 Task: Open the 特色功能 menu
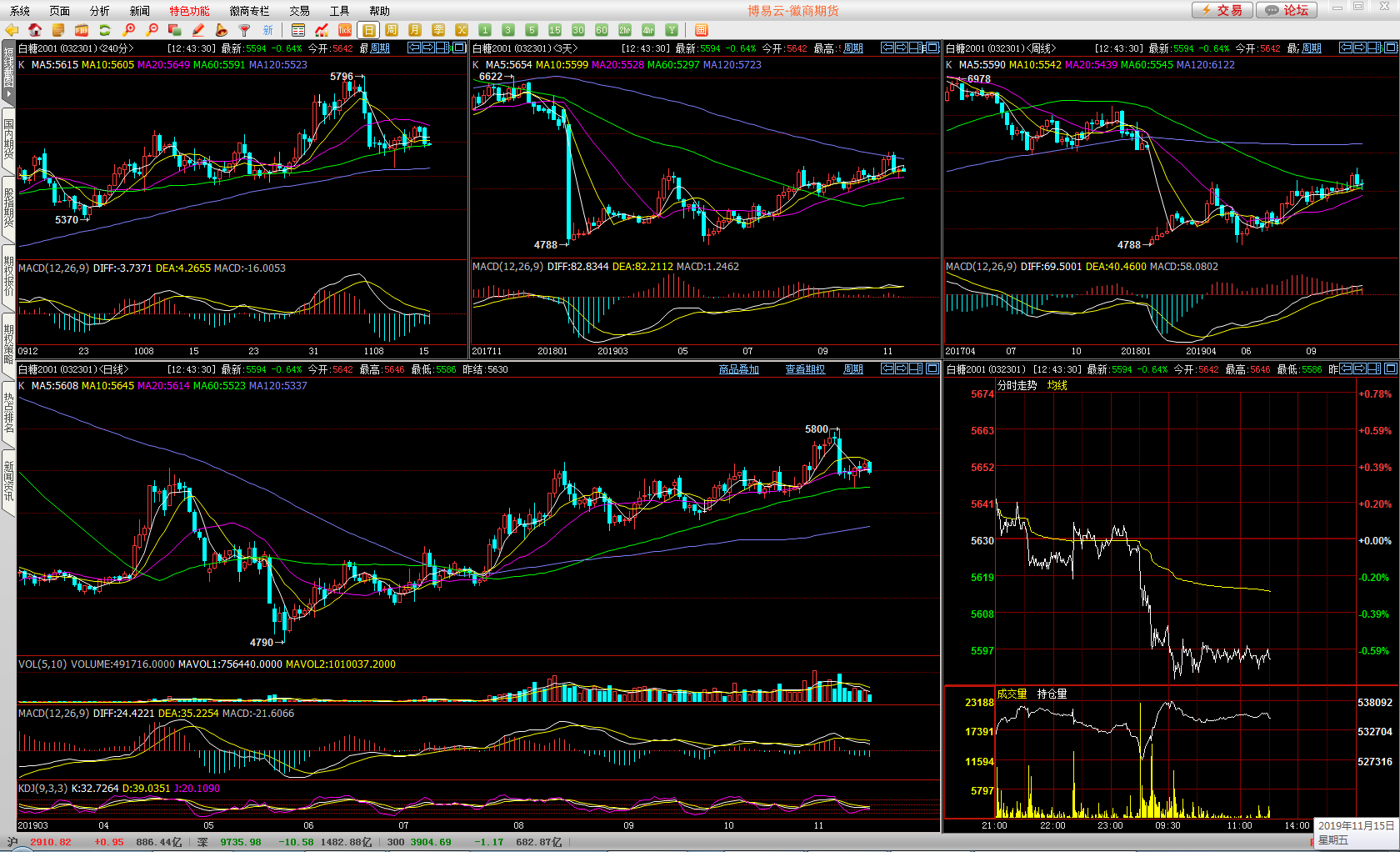190,11
